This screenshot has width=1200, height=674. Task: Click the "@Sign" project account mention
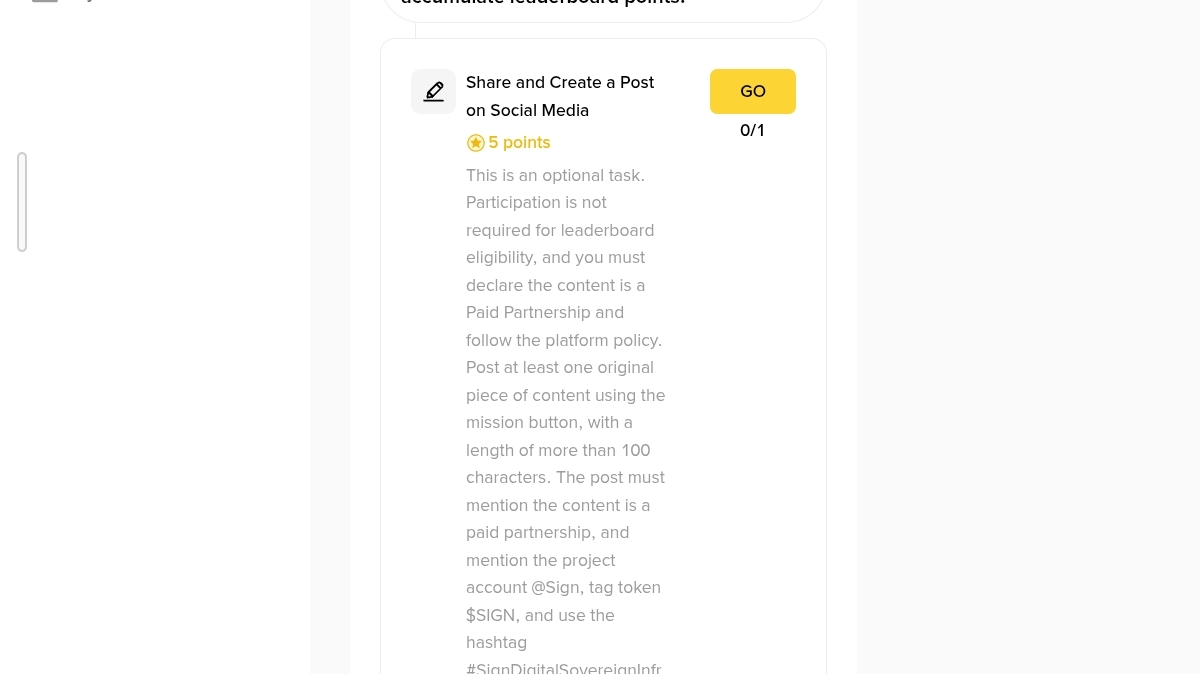[555, 587]
